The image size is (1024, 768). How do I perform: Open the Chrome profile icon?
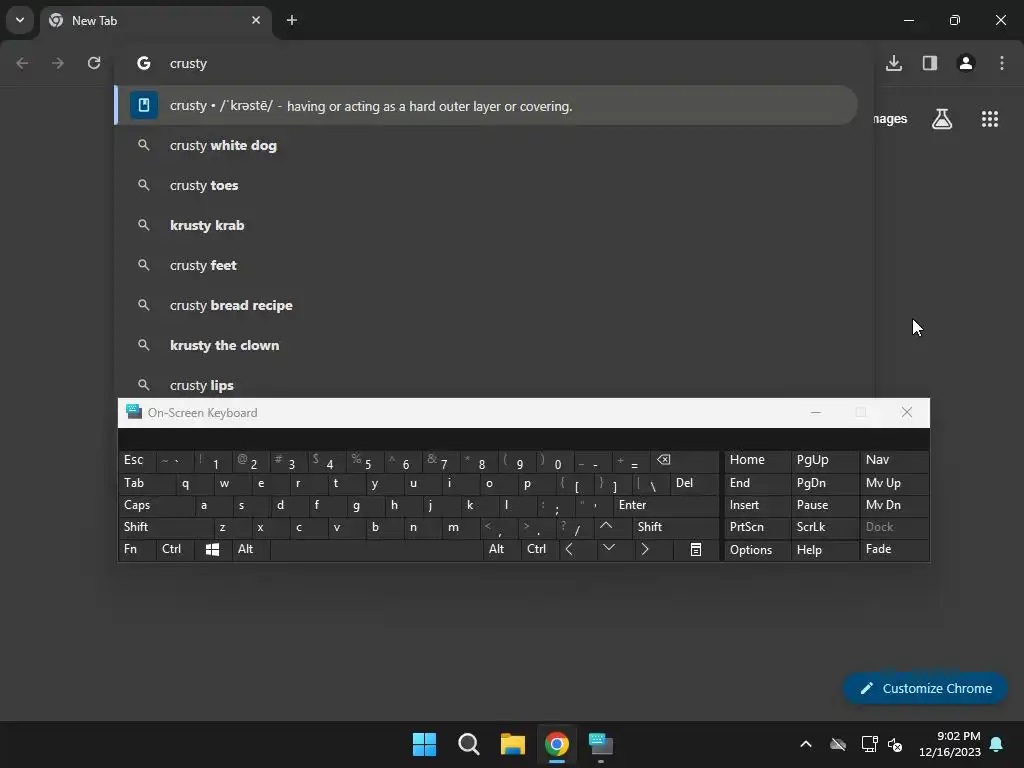966,63
